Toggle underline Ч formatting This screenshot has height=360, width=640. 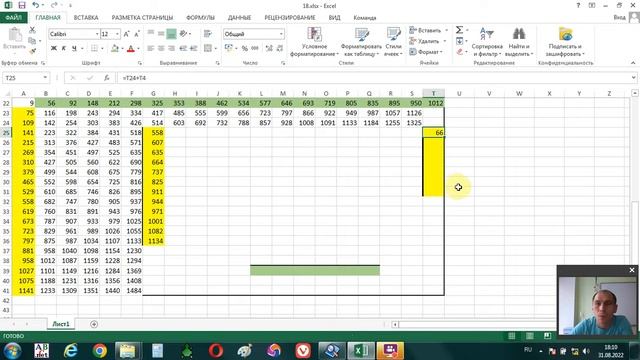pos(74,48)
